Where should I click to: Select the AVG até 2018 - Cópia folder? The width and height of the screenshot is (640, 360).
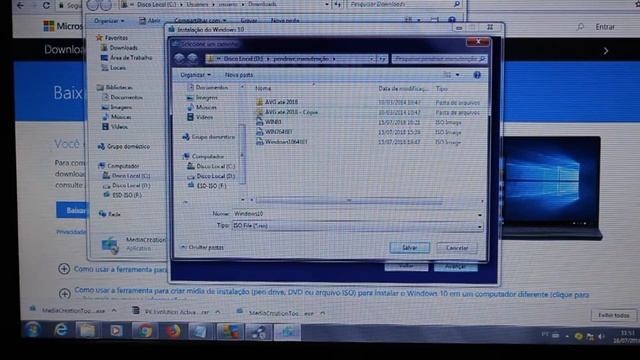[287, 112]
